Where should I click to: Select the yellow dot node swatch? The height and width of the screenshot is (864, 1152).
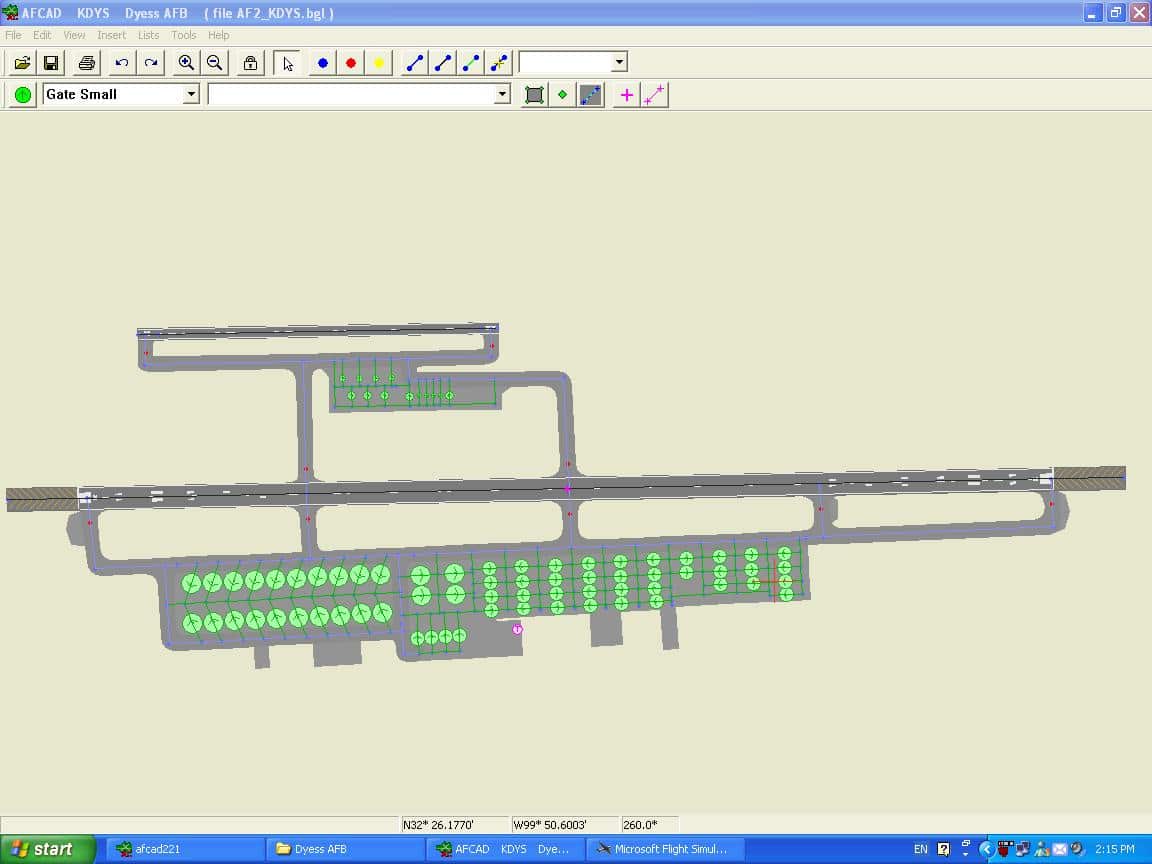[379, 63]
